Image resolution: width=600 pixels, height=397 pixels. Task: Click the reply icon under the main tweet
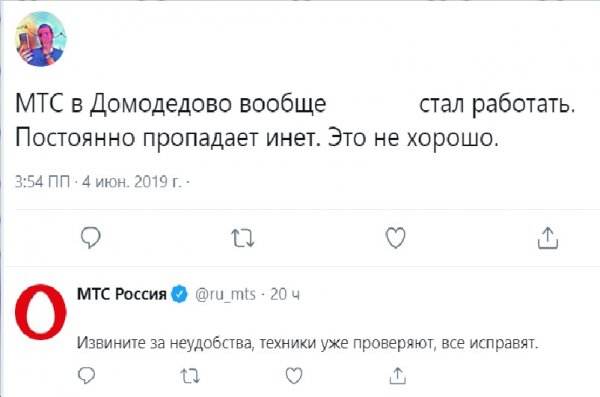[91, 238]
